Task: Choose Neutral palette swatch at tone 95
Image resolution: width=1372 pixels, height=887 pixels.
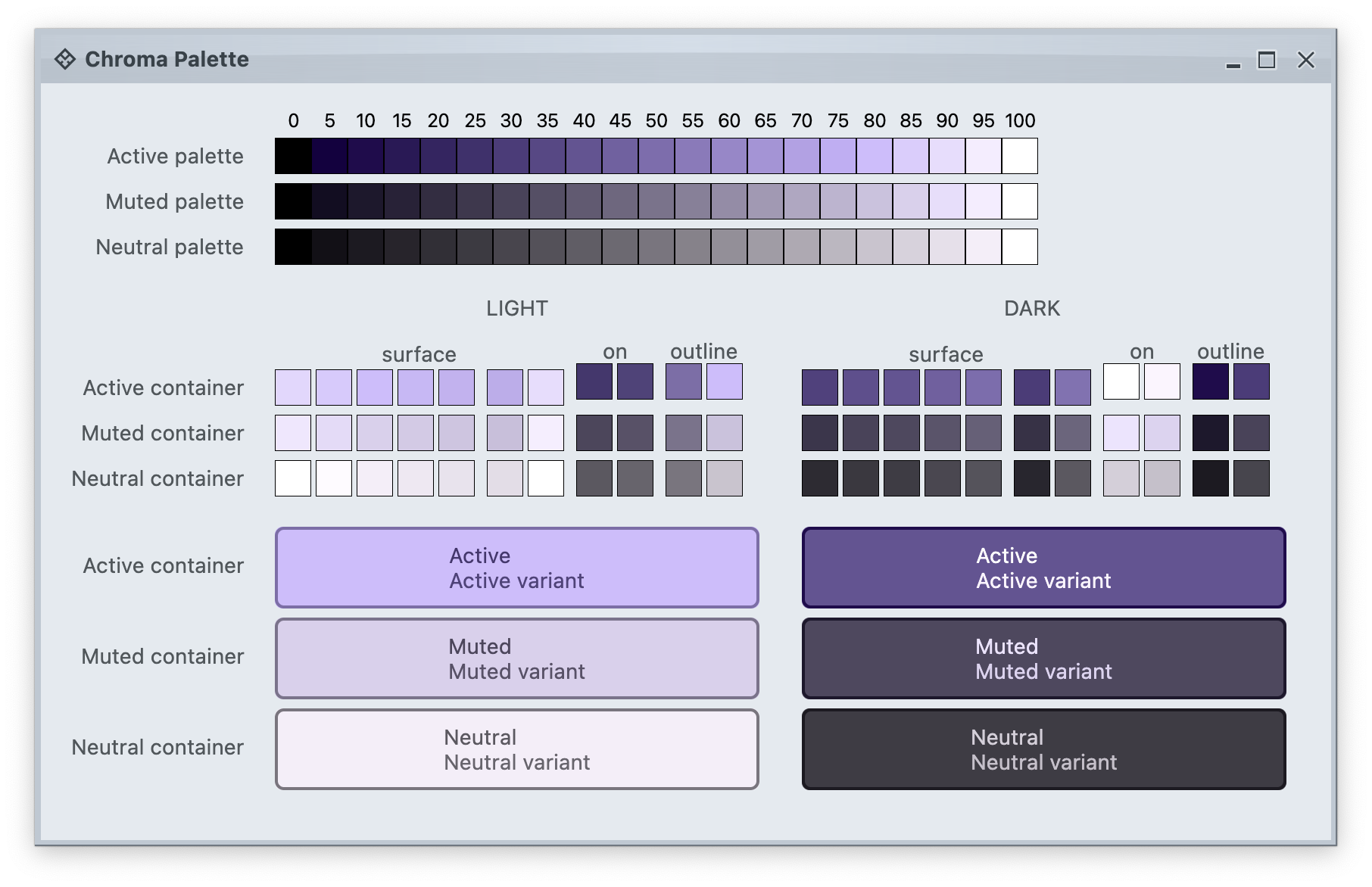Action: pos(984,247)
